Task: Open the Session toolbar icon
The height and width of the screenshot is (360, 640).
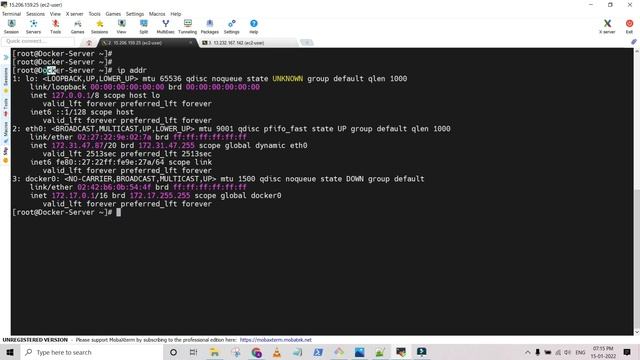Action: 11,27
